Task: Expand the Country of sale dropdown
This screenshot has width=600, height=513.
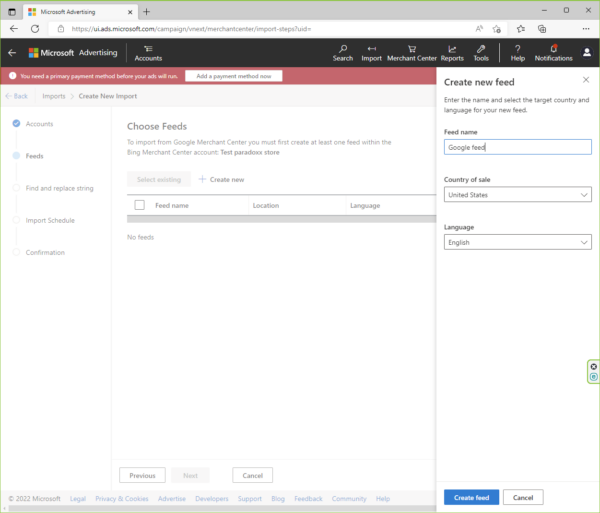Action: 517,195
